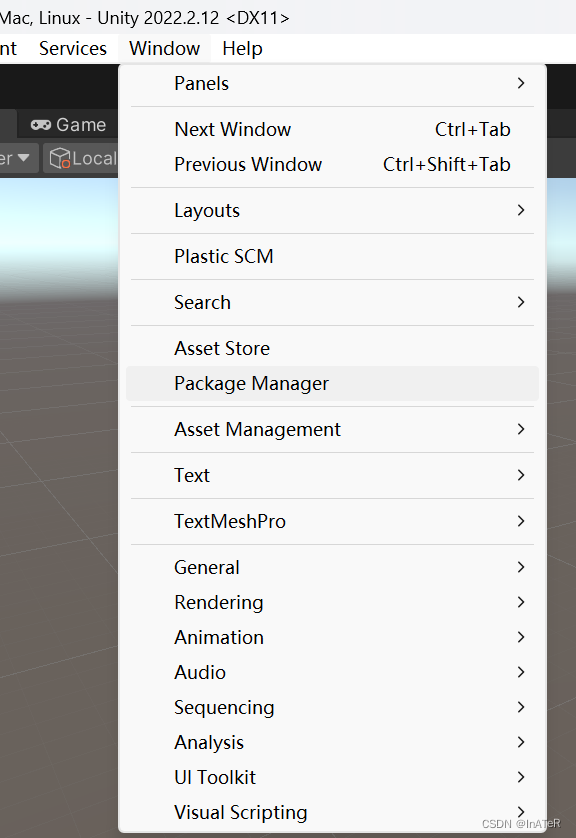This screenshot has height=838, width=576.
Task: Expand the Layouts submenu
Action: tap(519, 210)
